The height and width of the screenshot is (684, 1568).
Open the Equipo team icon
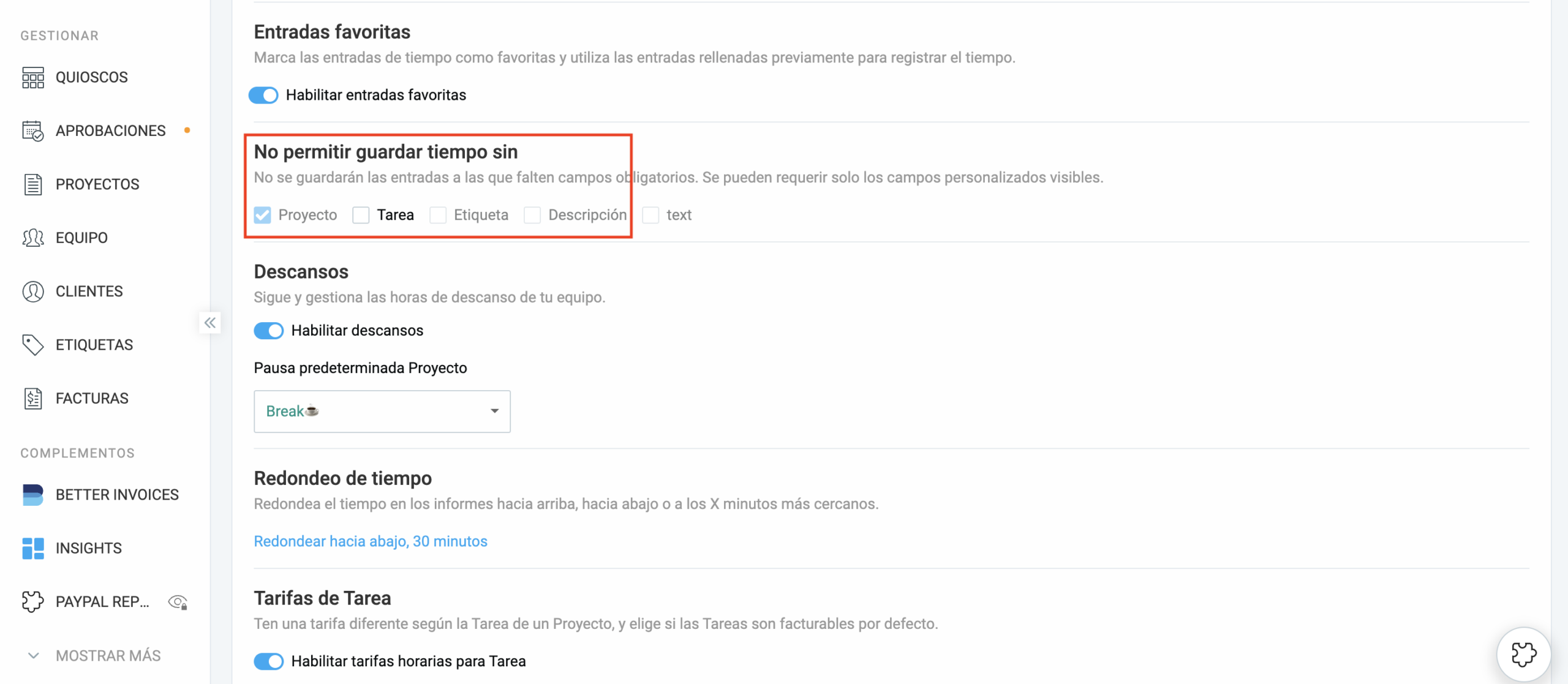[x=32, y=238]
